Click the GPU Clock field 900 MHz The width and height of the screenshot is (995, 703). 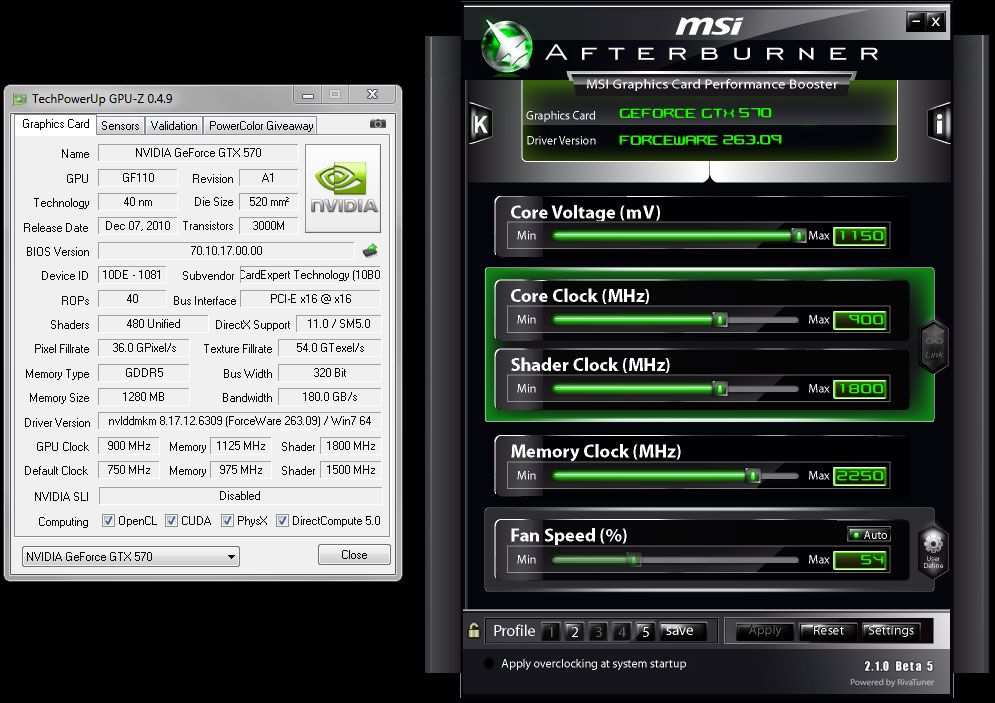click(129, 446)
